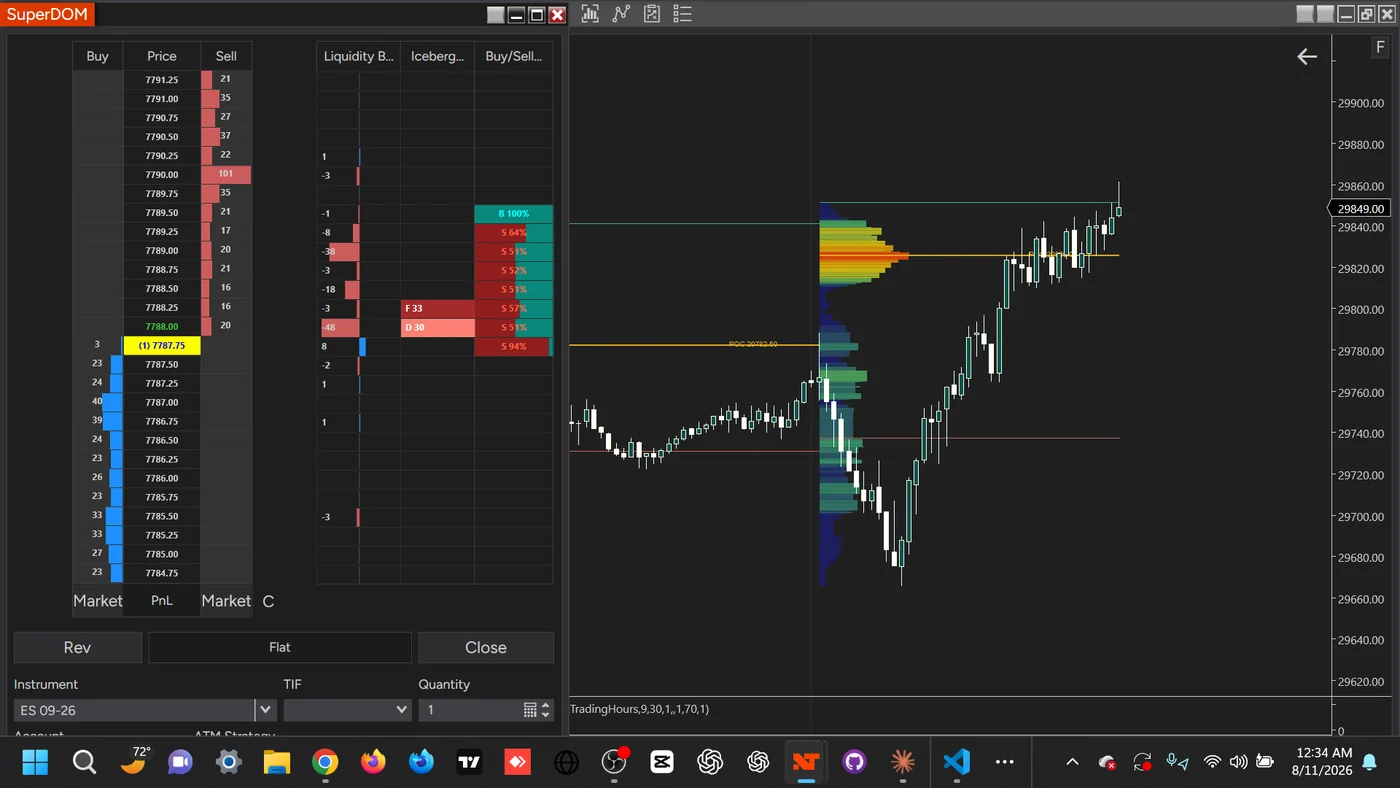Click the Liquidity B... column header
The height and width of the screenshot is (788, 1400).
(x=358, y=56)
